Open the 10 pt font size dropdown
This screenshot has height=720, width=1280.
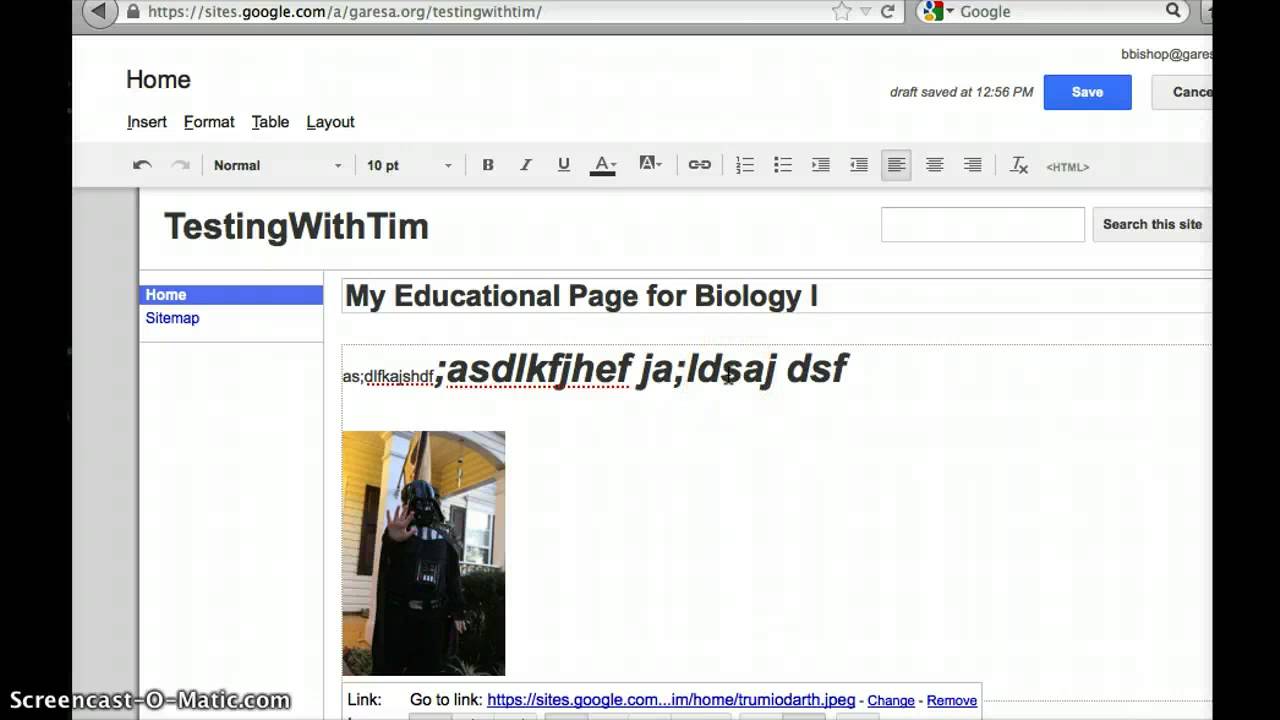click(x=409, y=165)
